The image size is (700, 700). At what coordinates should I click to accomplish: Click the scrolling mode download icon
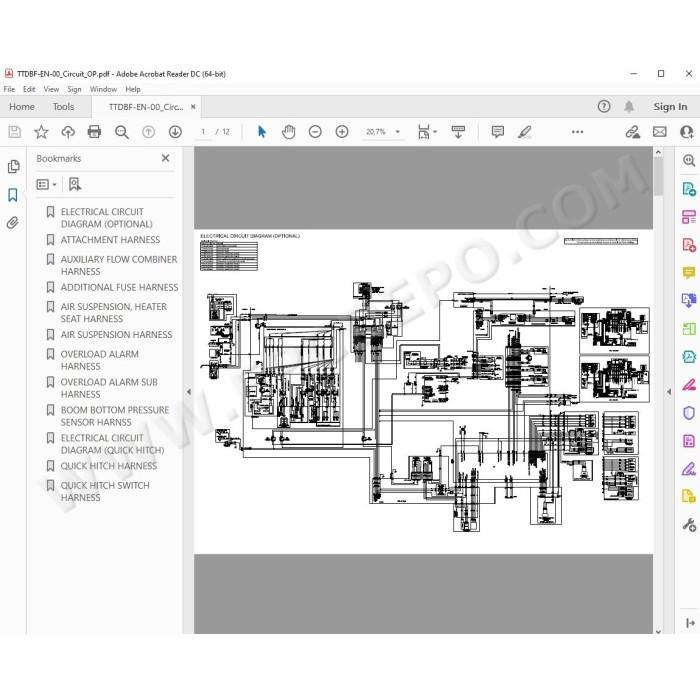(x=458, y=132)
